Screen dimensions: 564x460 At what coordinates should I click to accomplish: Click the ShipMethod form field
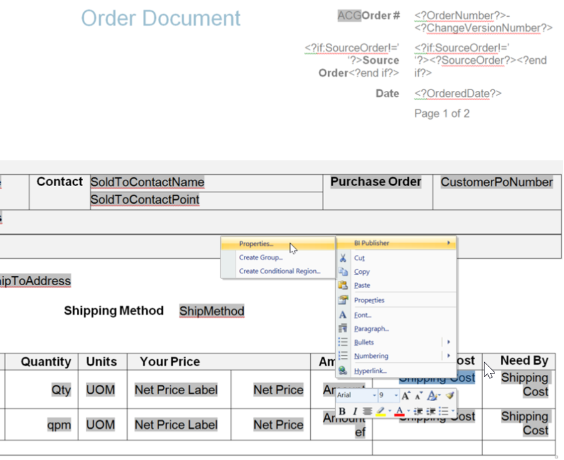click(x=212, y=311)
